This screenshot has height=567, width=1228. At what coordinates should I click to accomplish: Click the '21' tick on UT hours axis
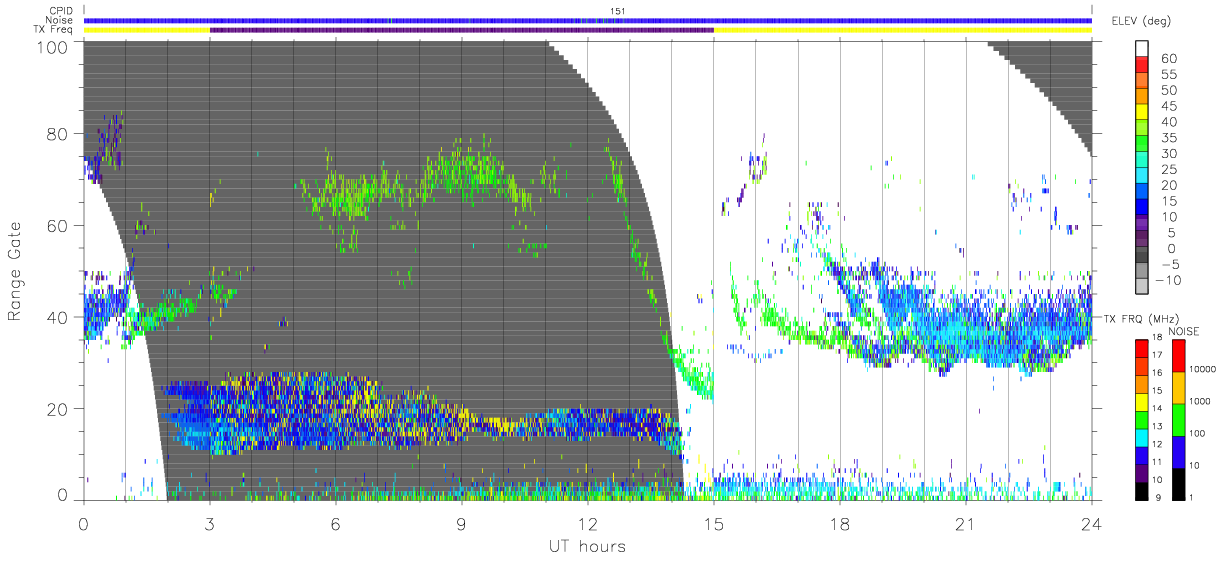(x=966, y=523)
